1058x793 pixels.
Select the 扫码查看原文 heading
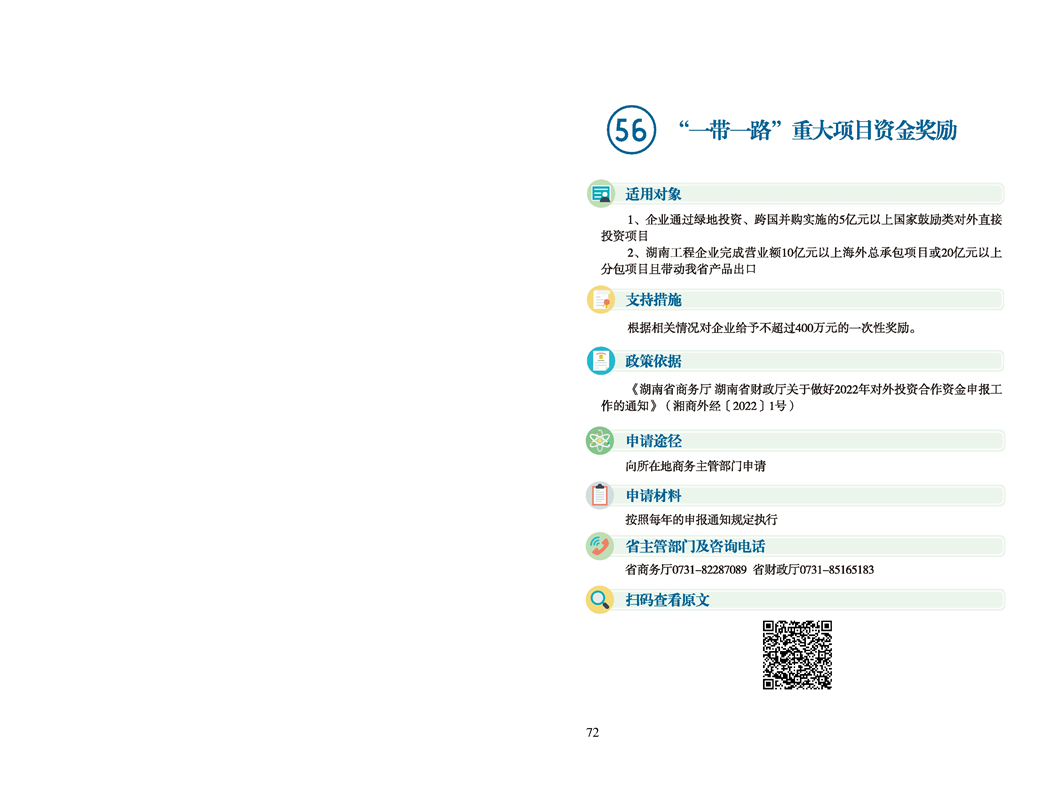point(667,600)
